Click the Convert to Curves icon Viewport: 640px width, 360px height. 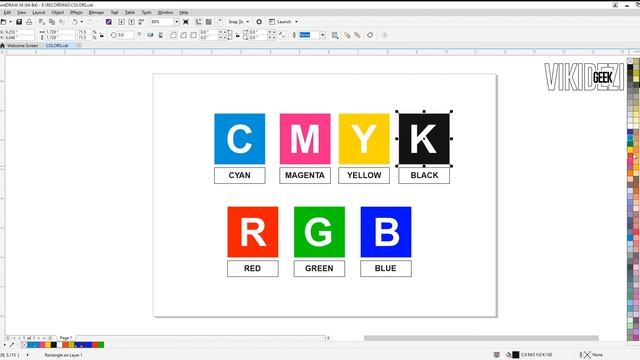[370, 35]
